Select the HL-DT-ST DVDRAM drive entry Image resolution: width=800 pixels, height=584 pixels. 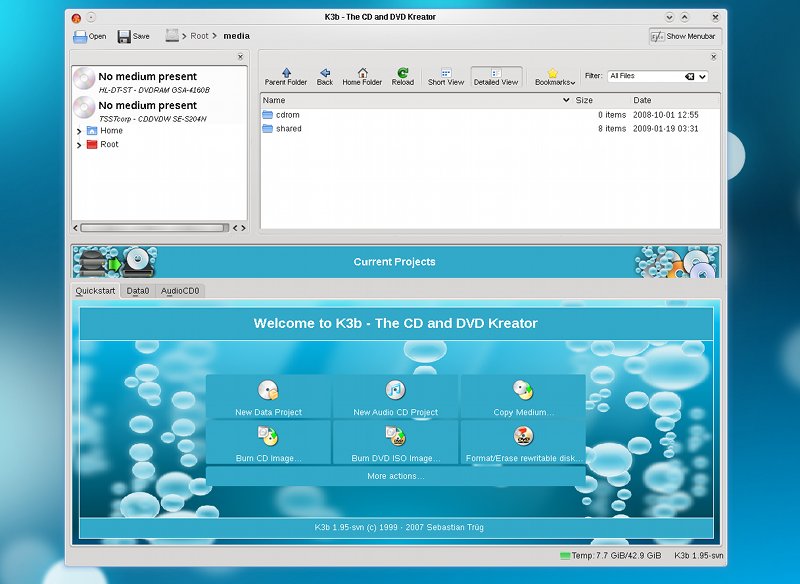(160, 81)
